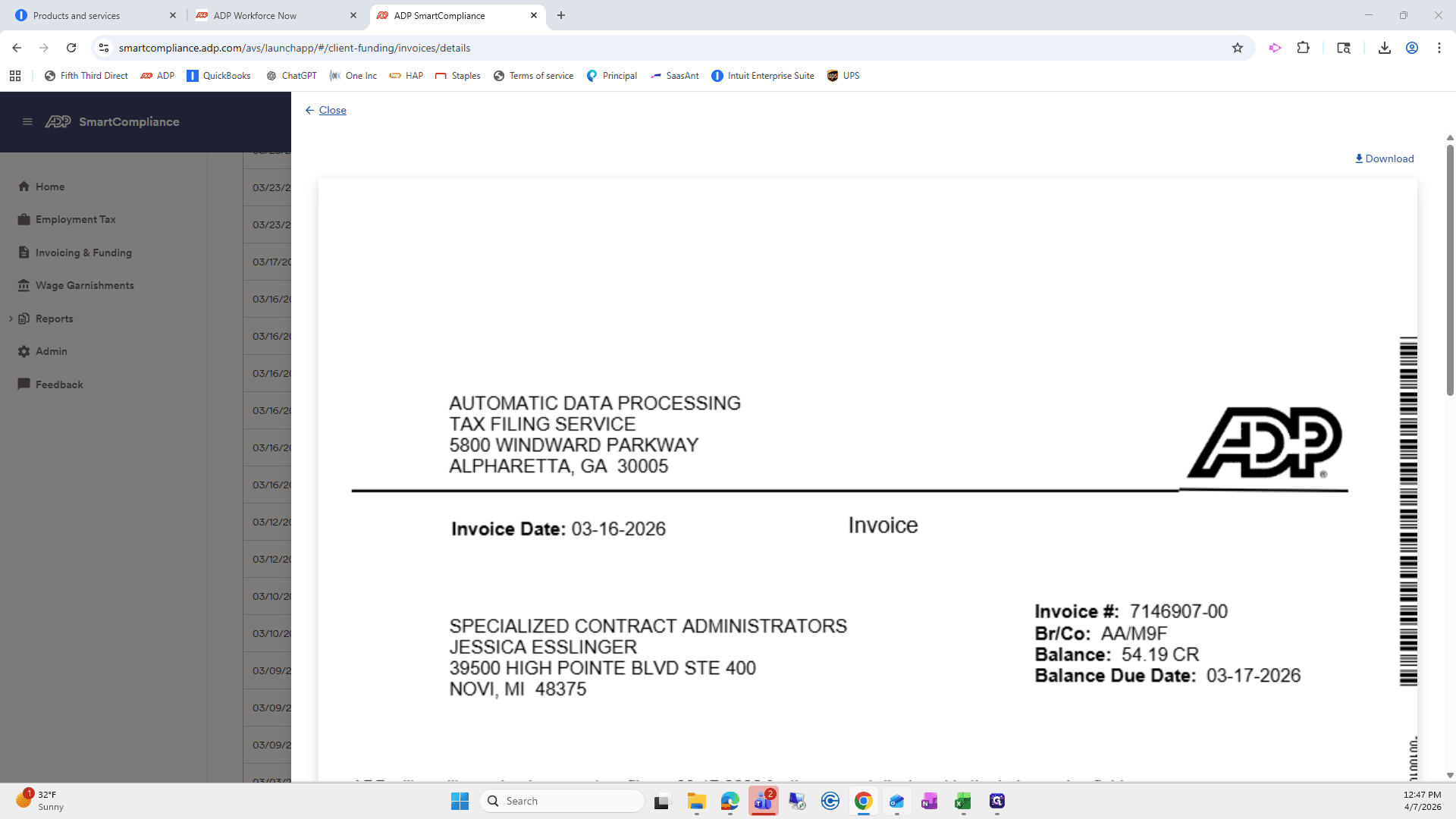Open Excel from the taskbar
This screenshot has width=1456, height=819.
tap(963, 801)
